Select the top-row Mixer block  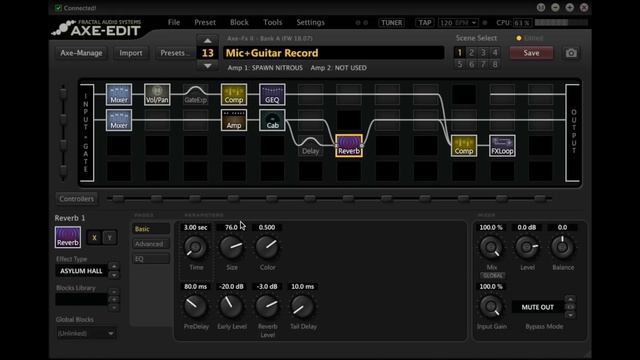click(119, 95)
